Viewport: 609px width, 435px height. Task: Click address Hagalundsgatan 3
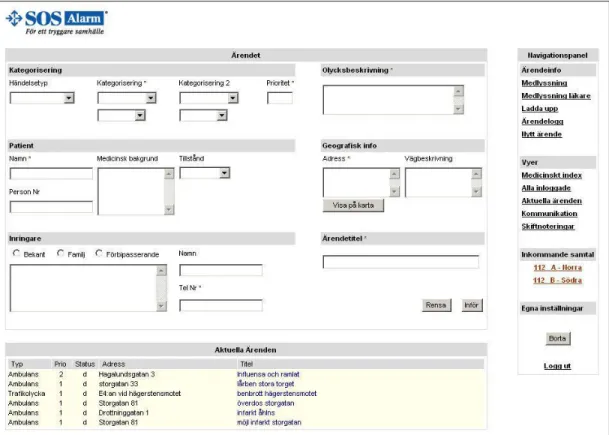[127, 374]
